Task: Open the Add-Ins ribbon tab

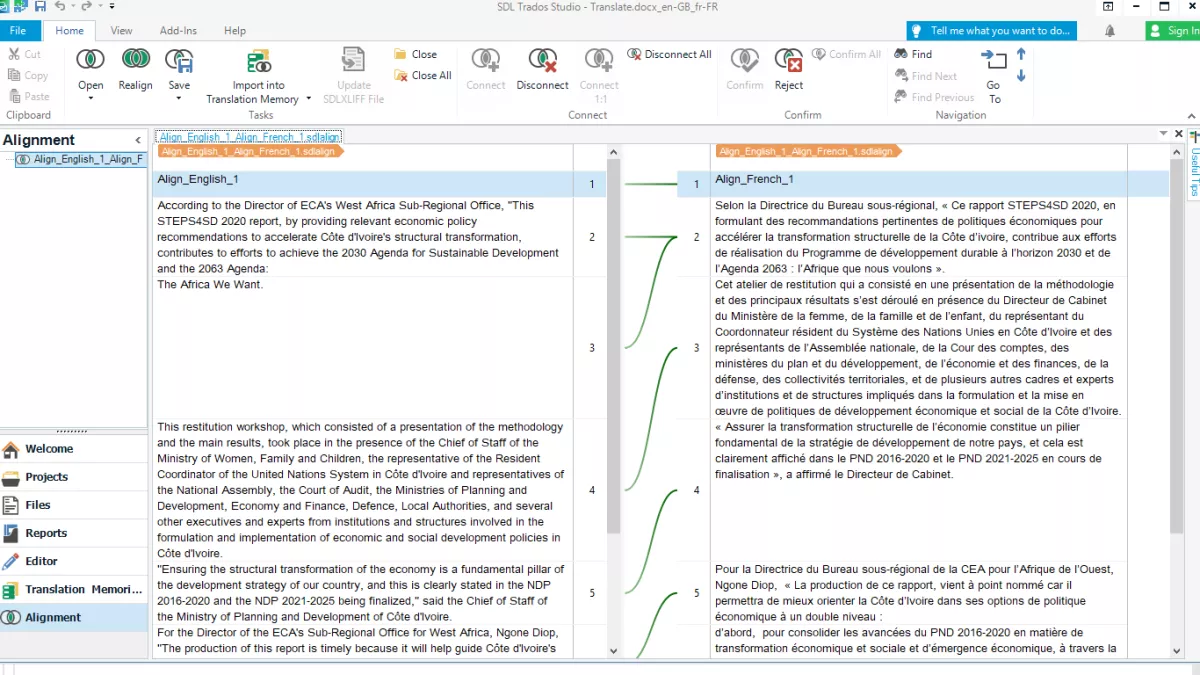Action: tap(178, 30)
